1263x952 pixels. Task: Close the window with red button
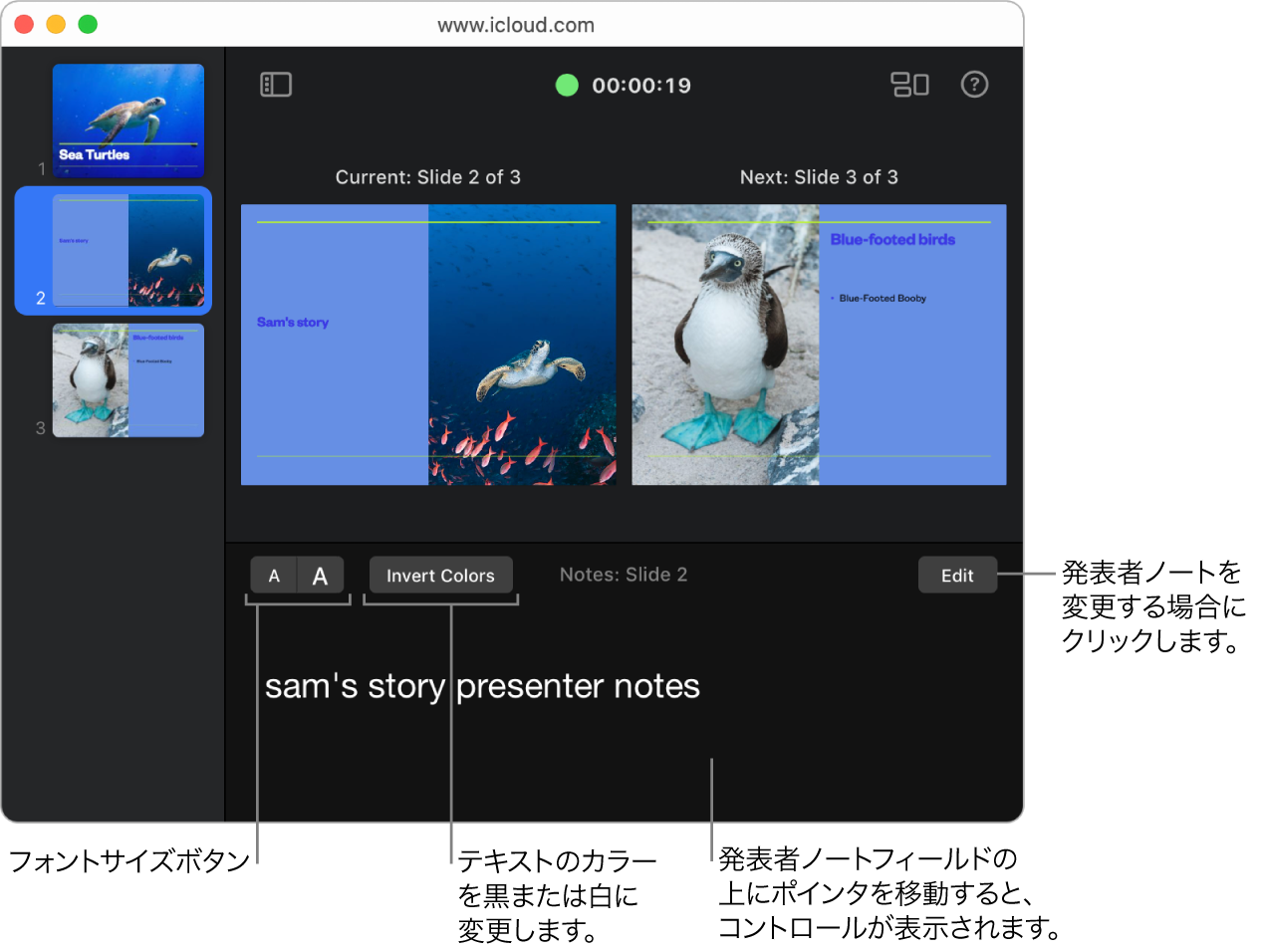[x=24, y=24]
